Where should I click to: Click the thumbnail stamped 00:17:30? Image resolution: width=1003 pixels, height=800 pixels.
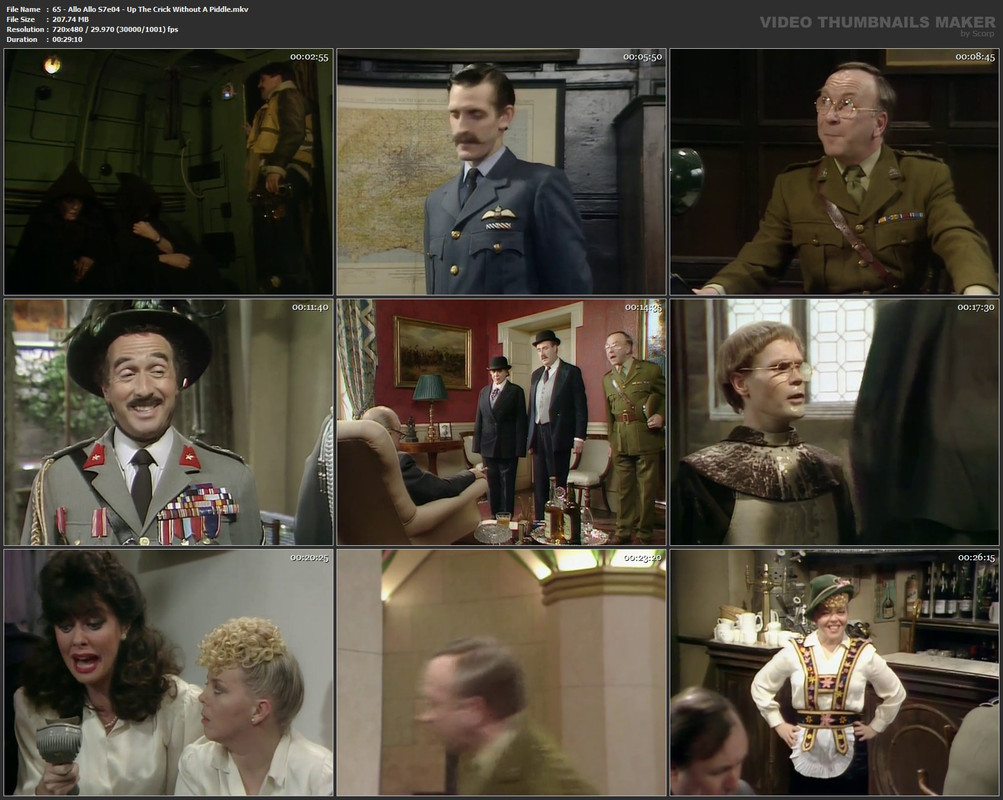834,422
